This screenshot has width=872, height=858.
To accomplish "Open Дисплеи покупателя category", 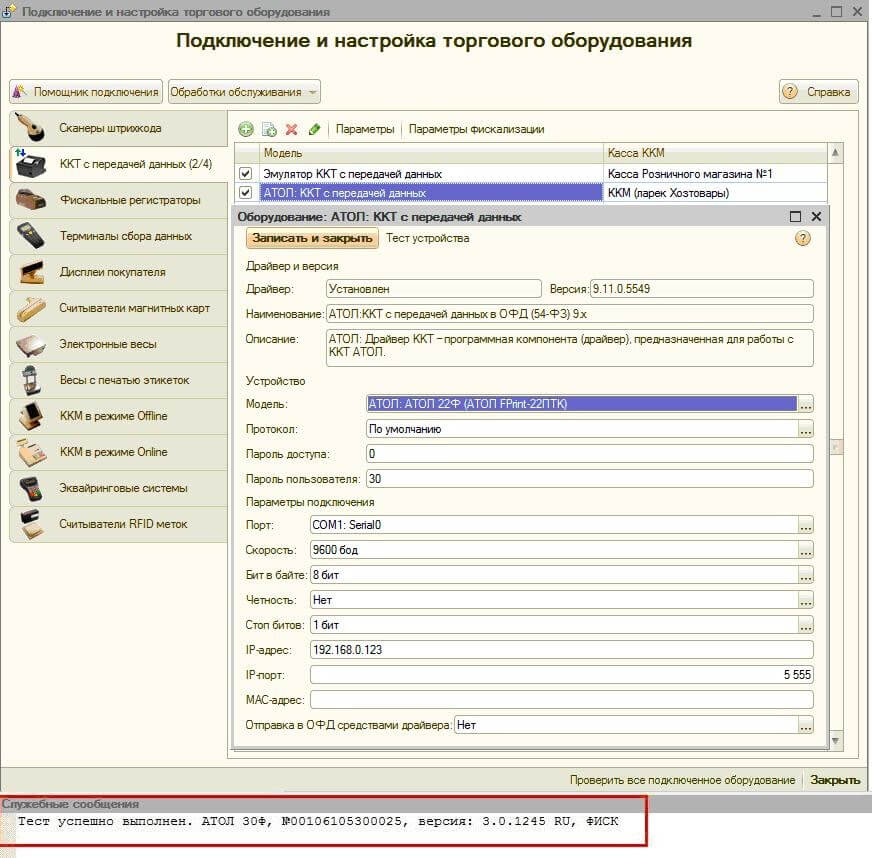I will click(118, 272).
